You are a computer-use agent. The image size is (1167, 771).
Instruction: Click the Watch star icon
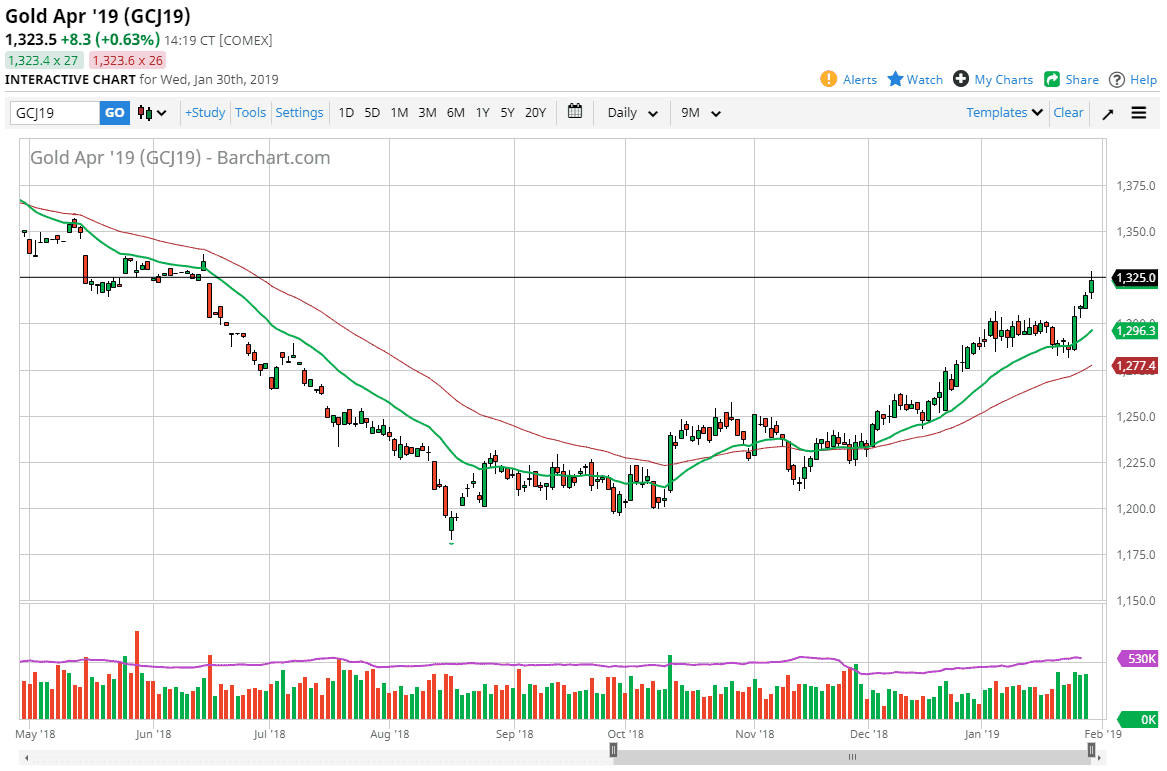914,79
